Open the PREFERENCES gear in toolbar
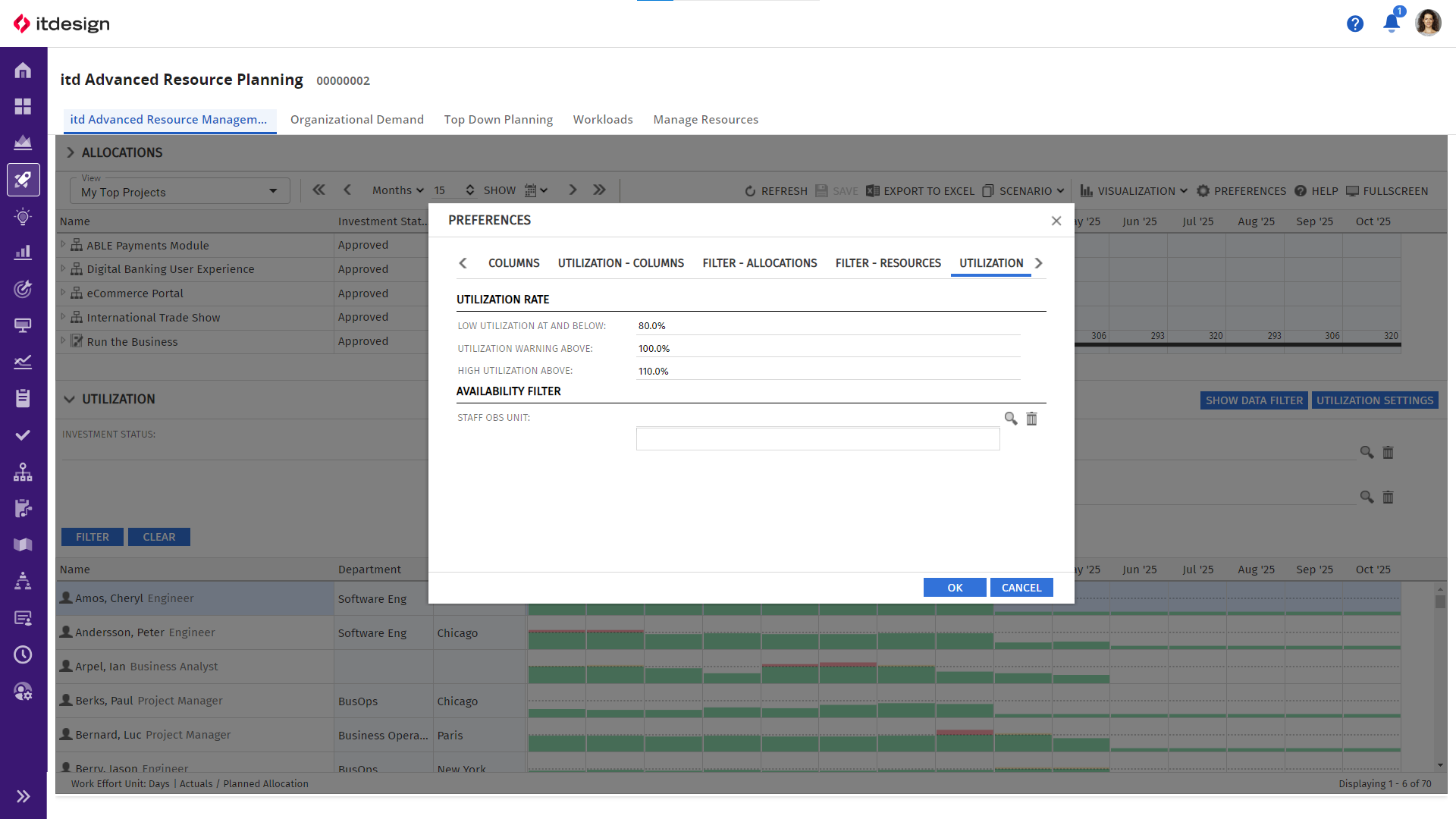This screenshot has height=819, width=1456. [x=1241, y=191]
